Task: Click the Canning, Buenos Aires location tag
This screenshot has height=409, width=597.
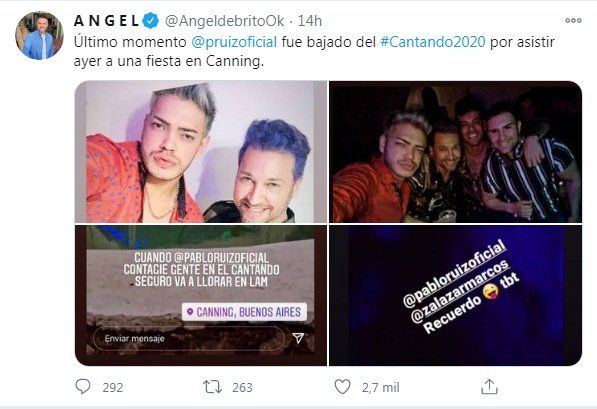Action: tap(244, 312)
